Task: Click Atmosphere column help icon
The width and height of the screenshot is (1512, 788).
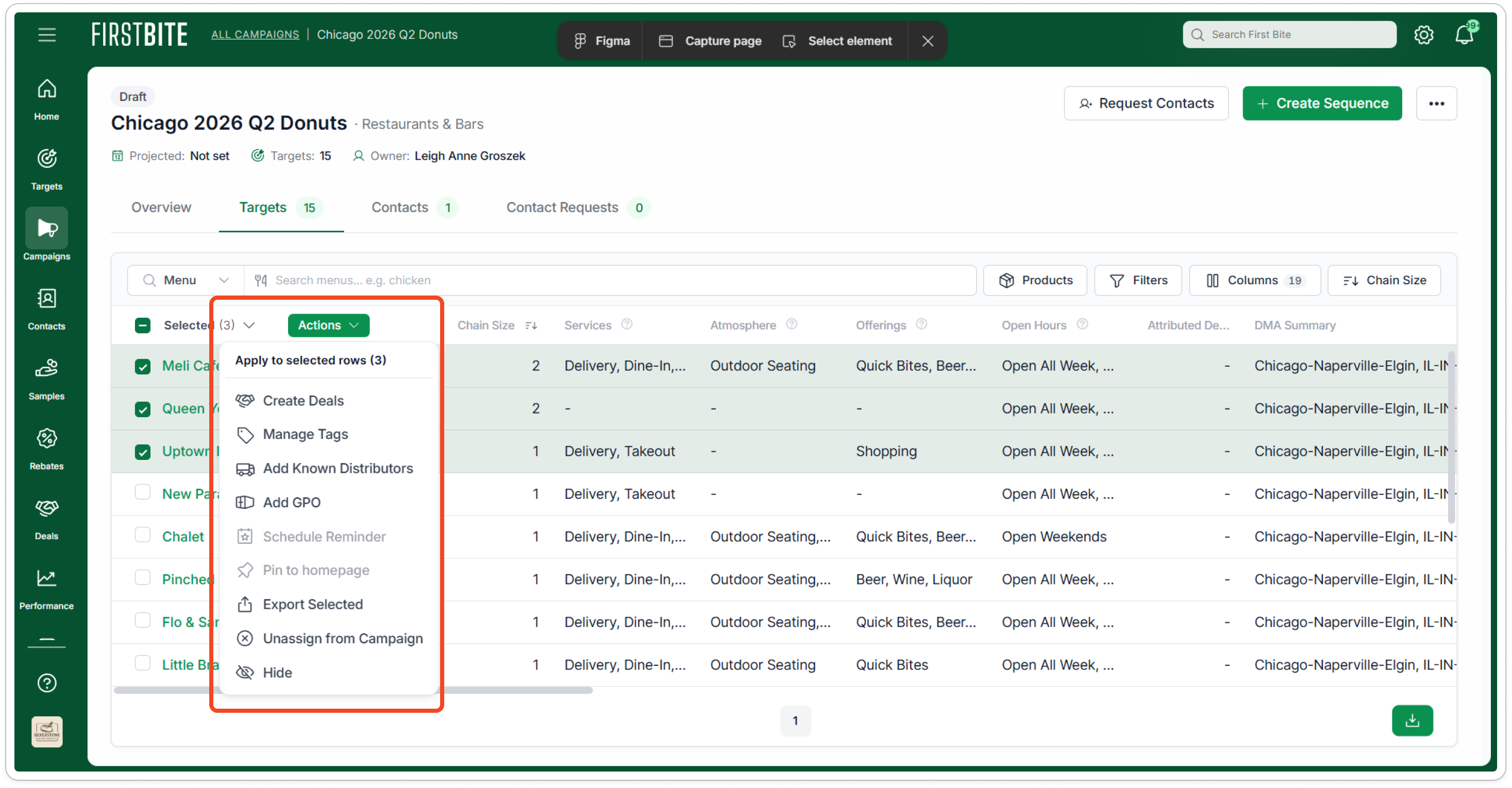Action: (792, 324)
